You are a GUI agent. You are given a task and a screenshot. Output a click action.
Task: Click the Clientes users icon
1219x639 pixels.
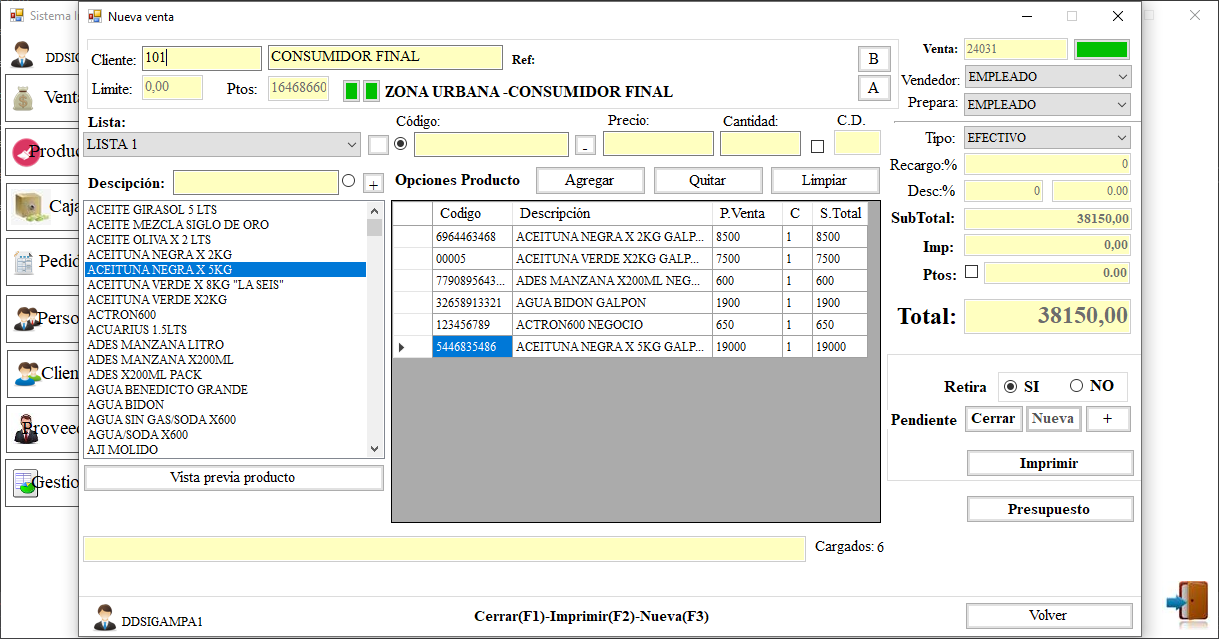tap(27, 374)
